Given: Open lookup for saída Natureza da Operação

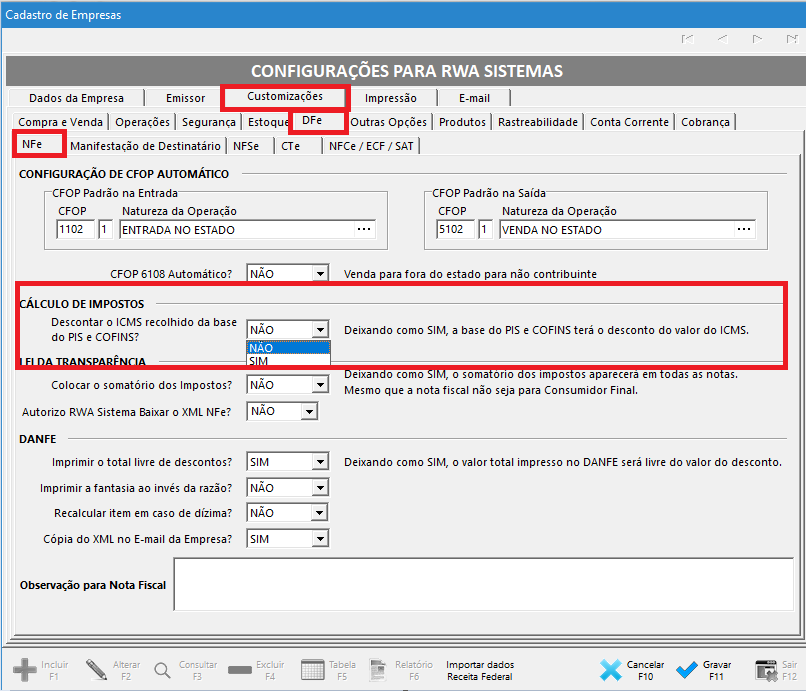Looking at the screenshot, I should [x=744, y=229].
